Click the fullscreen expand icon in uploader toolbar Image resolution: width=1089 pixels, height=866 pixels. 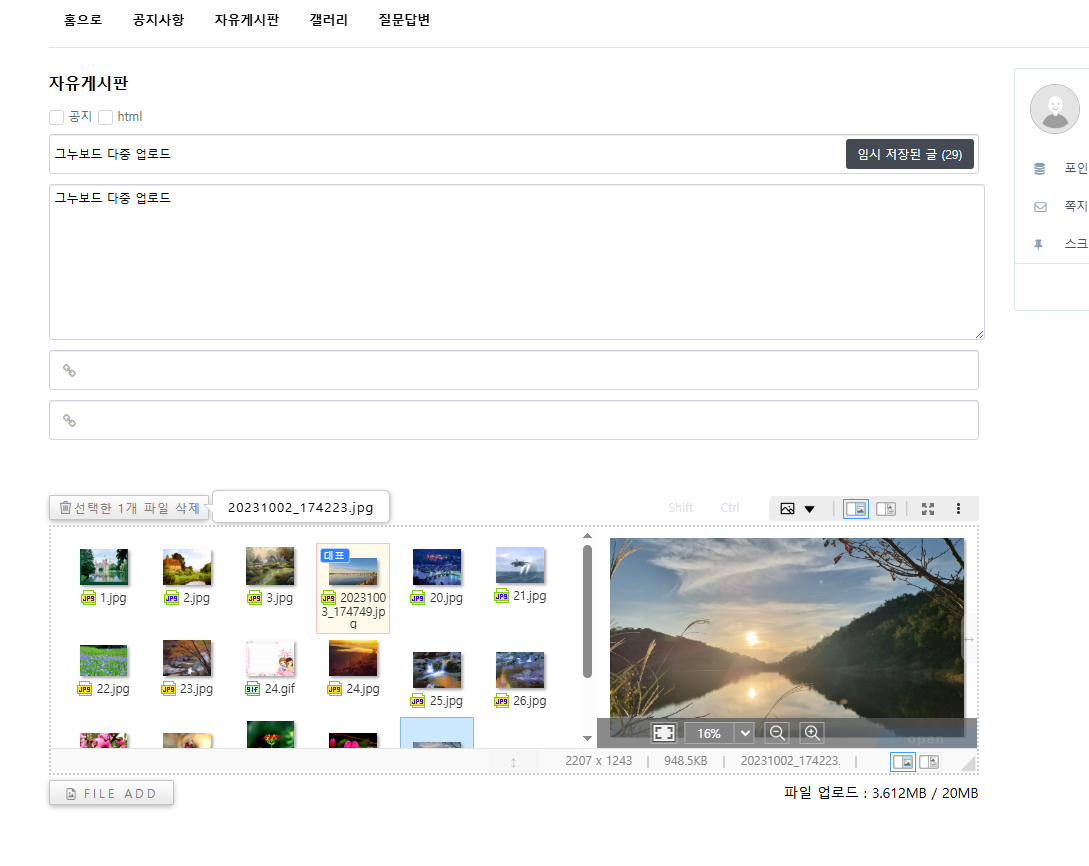pos(928,508)
